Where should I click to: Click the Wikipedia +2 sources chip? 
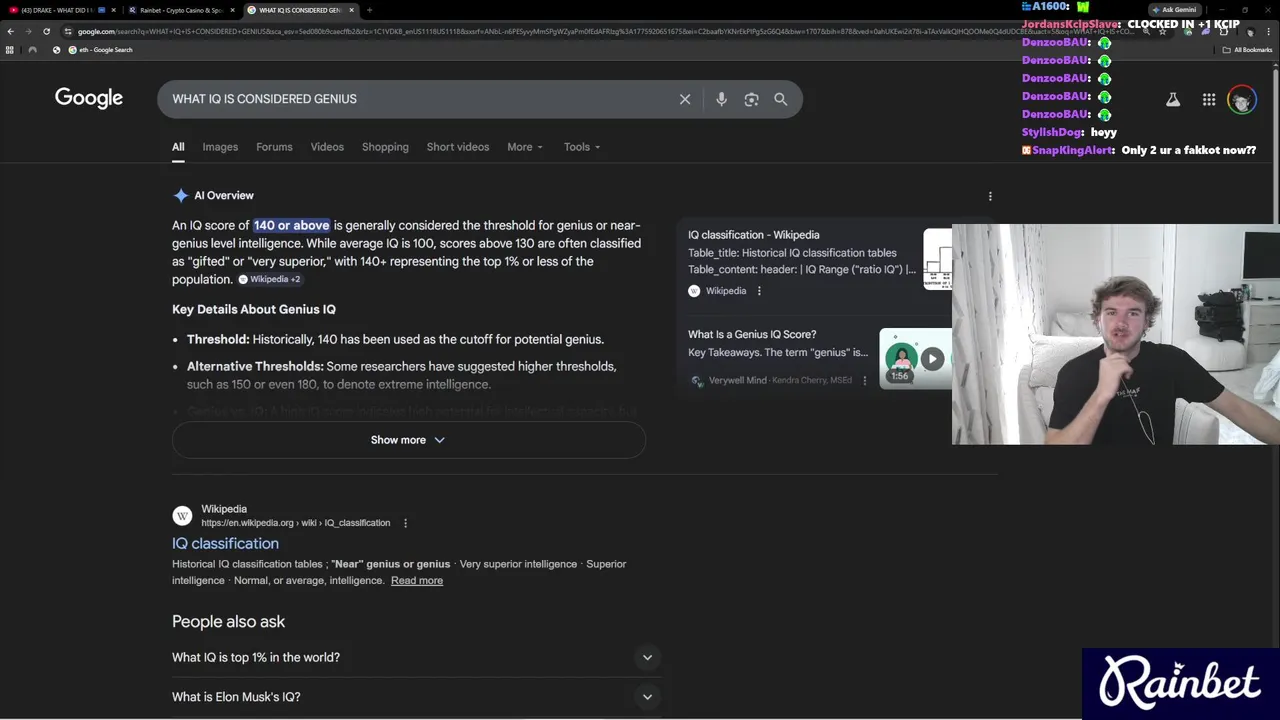[x=270, y=279]
